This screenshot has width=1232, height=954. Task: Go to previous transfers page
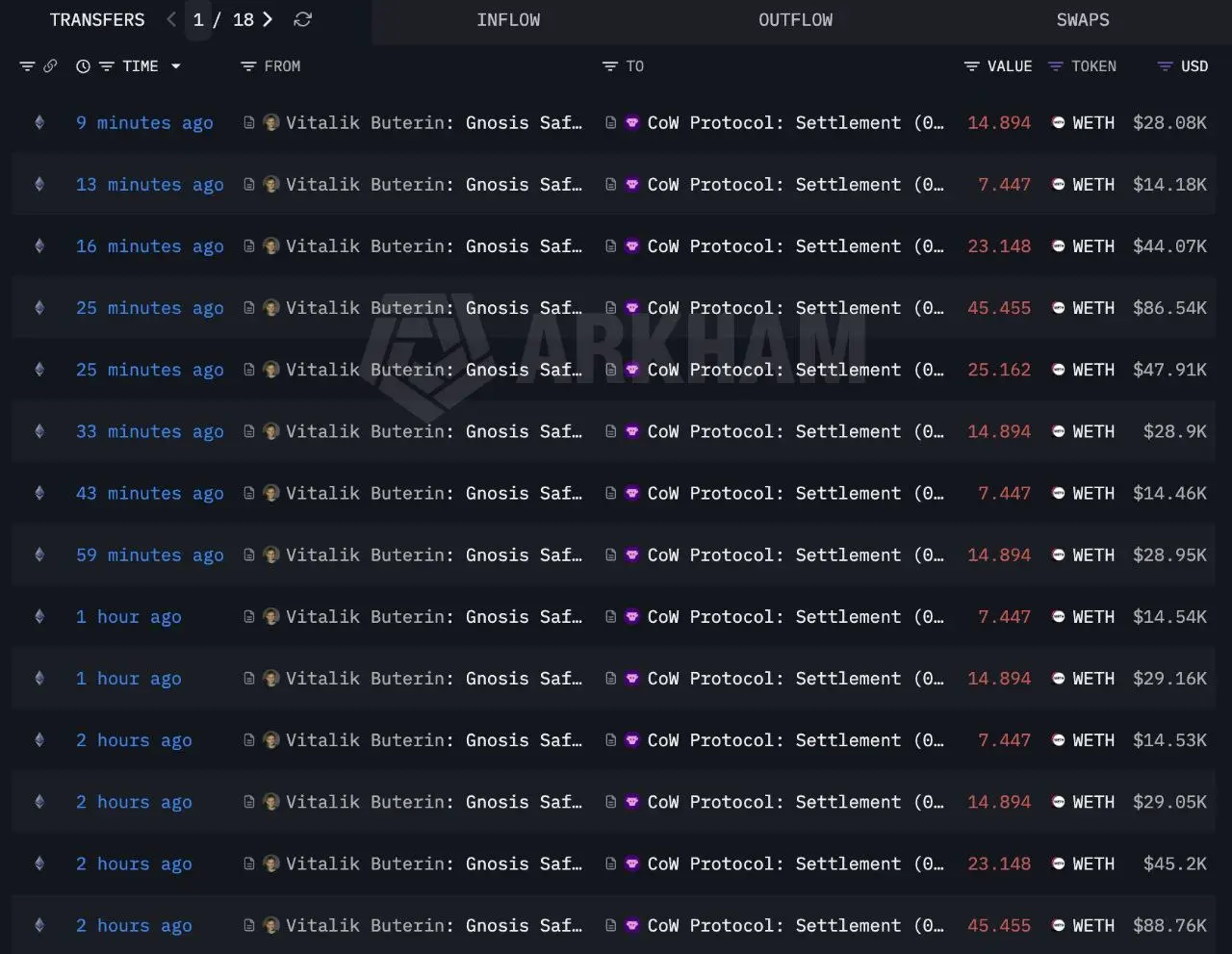click(x=171, y=19)
